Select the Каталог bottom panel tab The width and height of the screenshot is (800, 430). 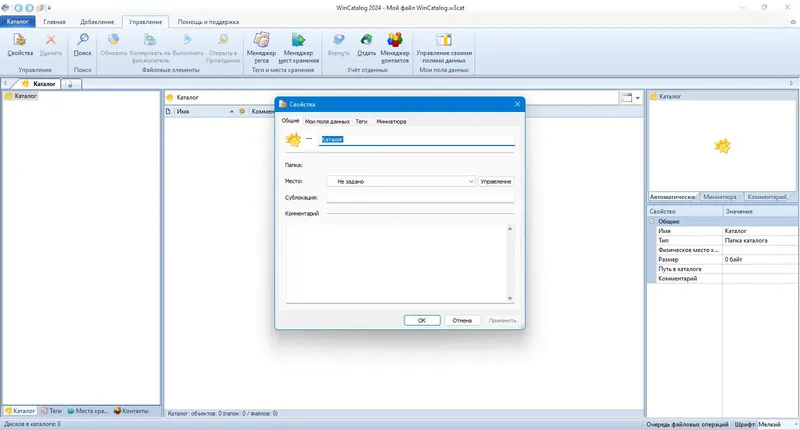click(20, 411)
